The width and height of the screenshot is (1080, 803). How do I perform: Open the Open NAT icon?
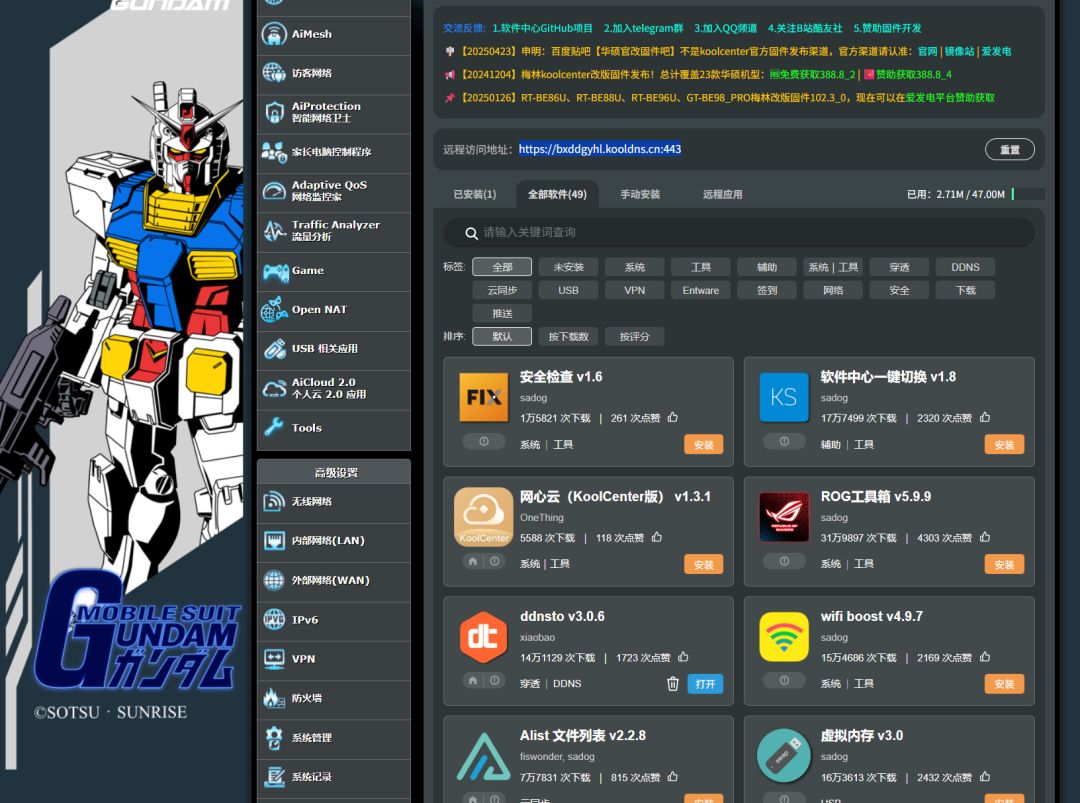click(x=274, y=310)
